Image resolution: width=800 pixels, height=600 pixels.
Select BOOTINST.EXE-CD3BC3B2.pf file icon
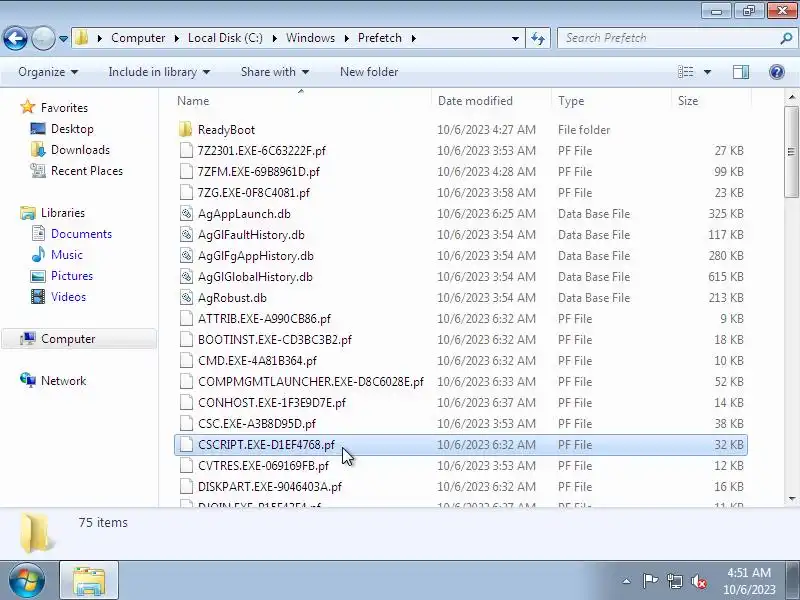point(186,339)
